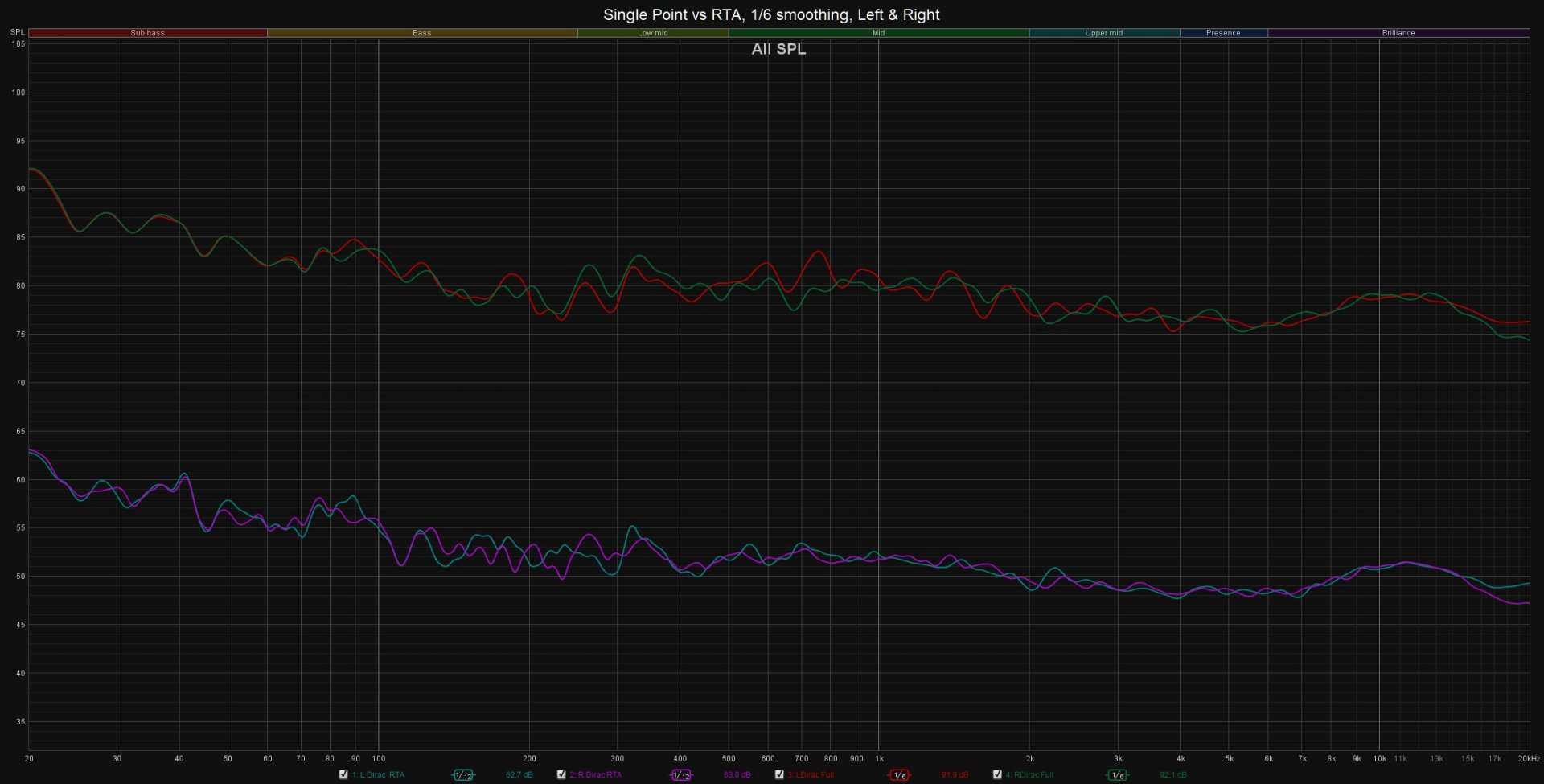Click the graph title Single Point vs RTA
1544x784 pixels.
(771, 14)
